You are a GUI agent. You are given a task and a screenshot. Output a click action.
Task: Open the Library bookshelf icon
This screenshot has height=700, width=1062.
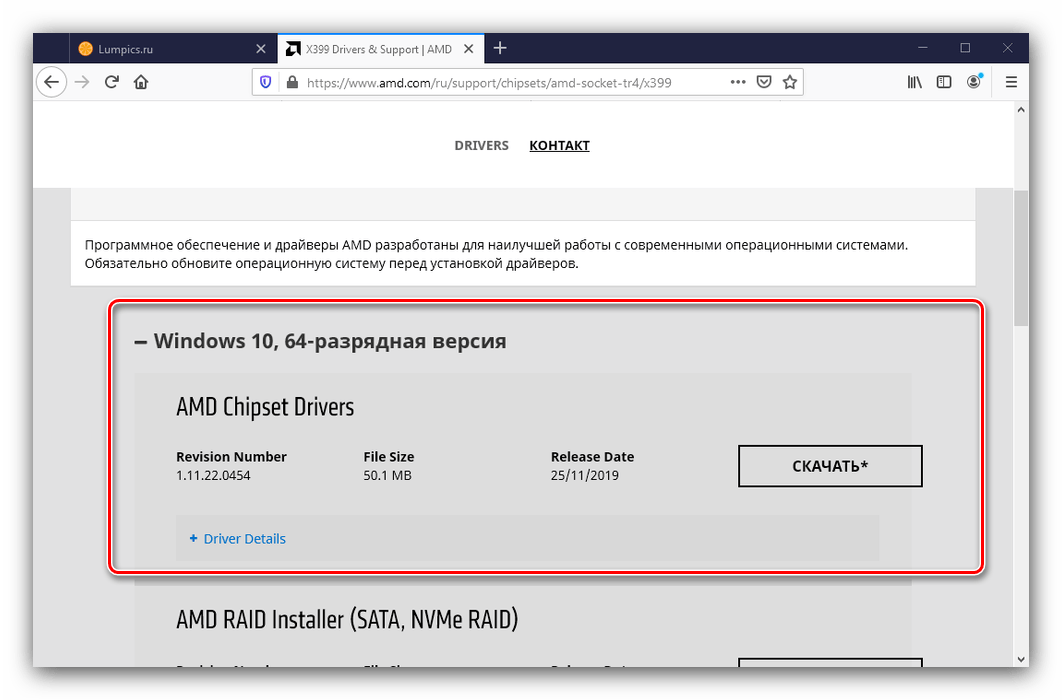click(x=914, y=82)
